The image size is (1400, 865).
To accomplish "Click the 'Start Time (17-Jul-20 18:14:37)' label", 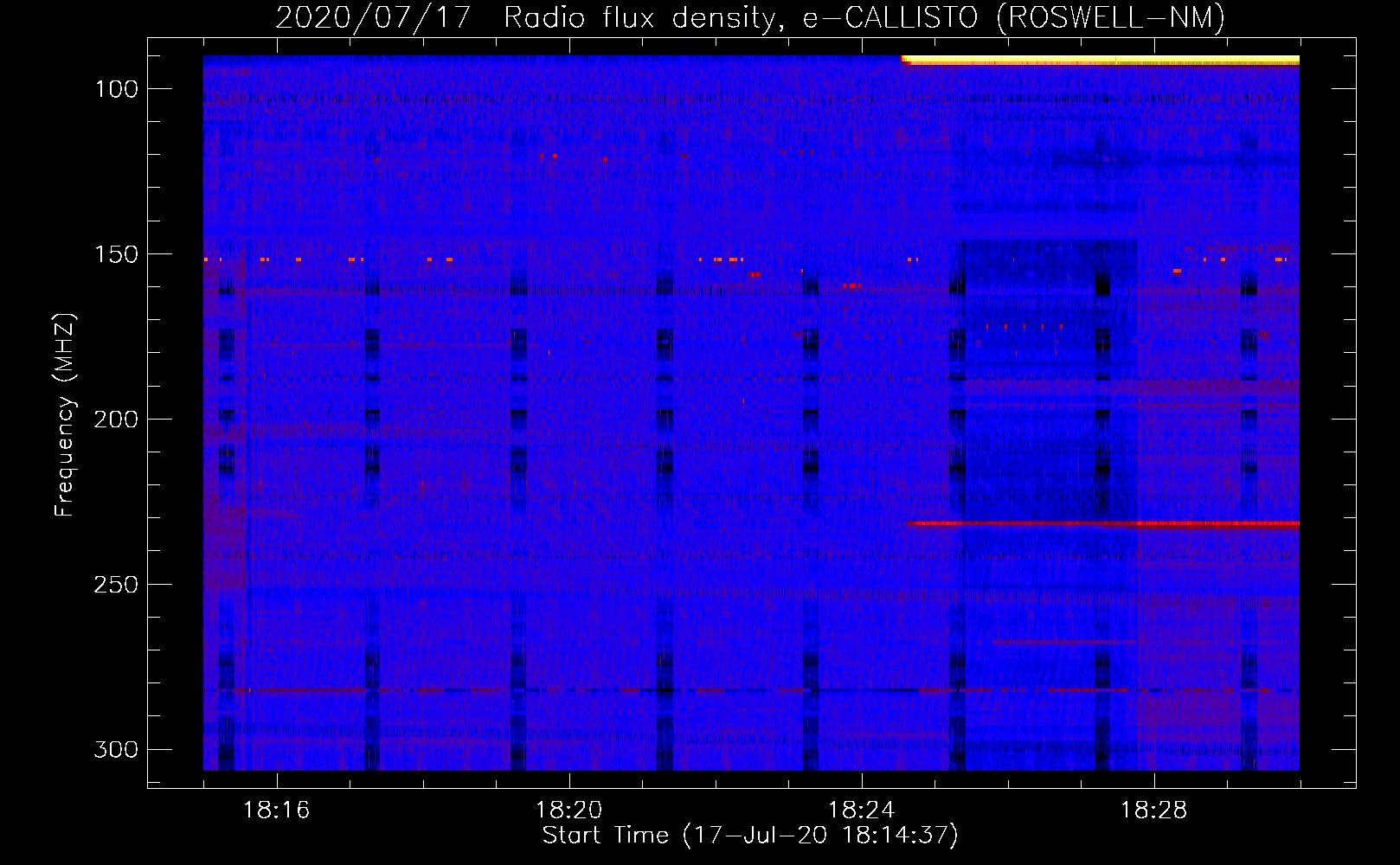I will point(750,836).
